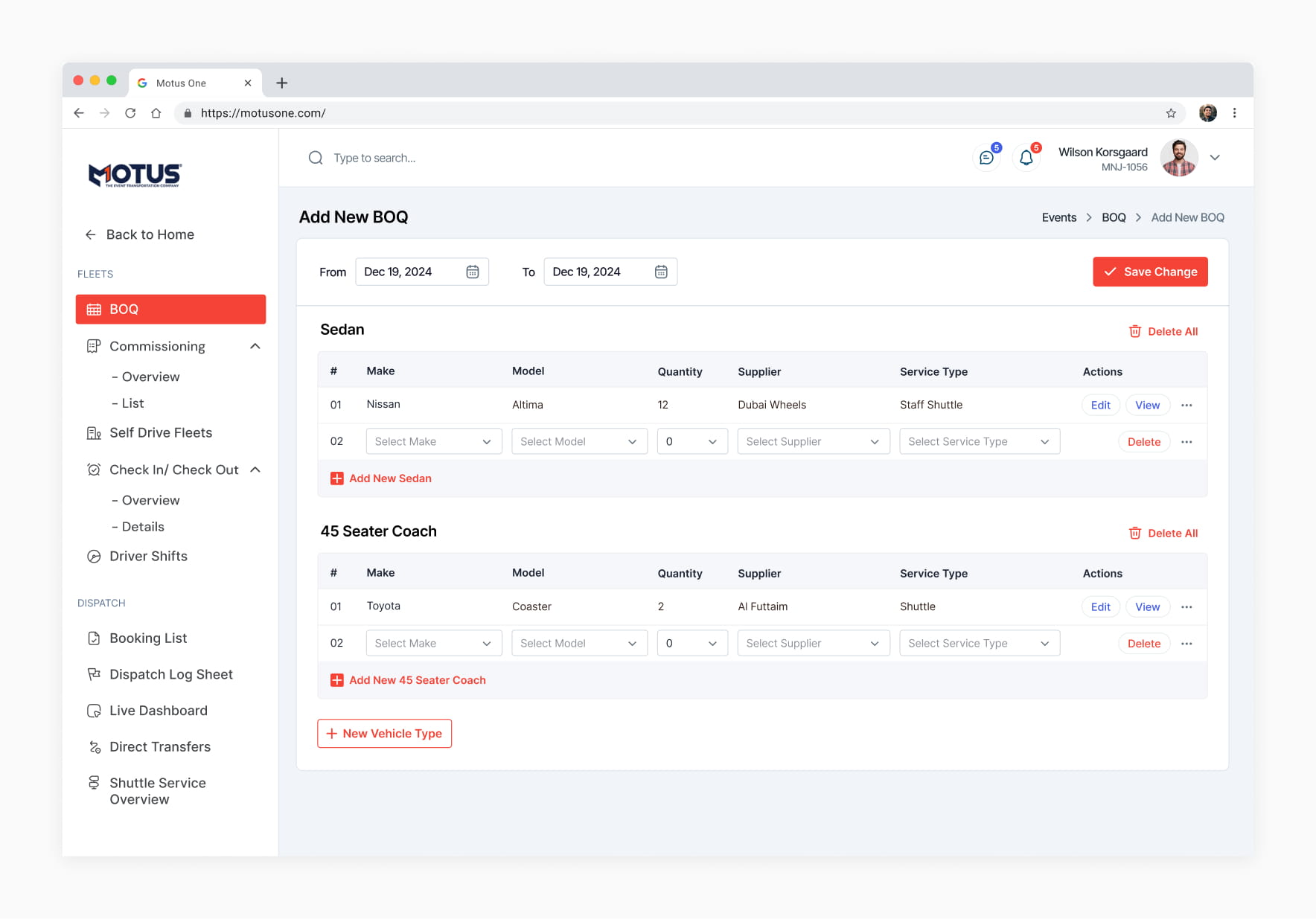
Task: Open more options for the Toyota row
Action: point(1186,607)
